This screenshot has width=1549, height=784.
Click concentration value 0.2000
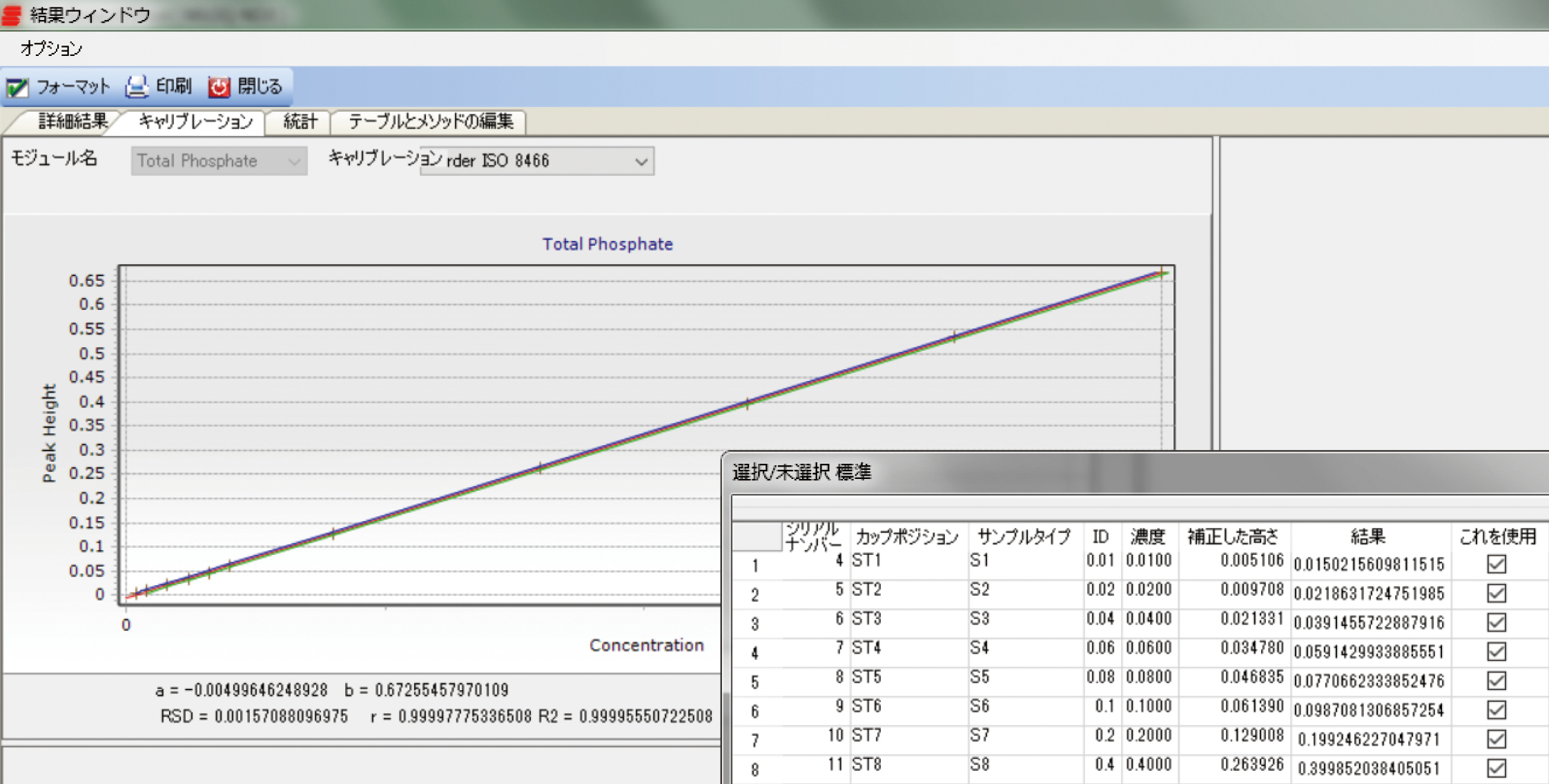[1149, 736]
